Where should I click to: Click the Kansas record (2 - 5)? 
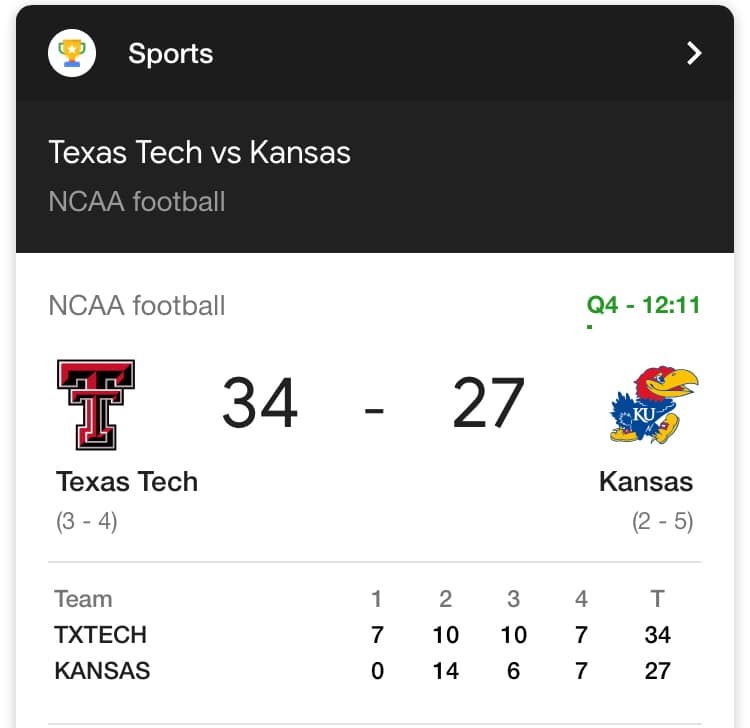click(662, 521)
